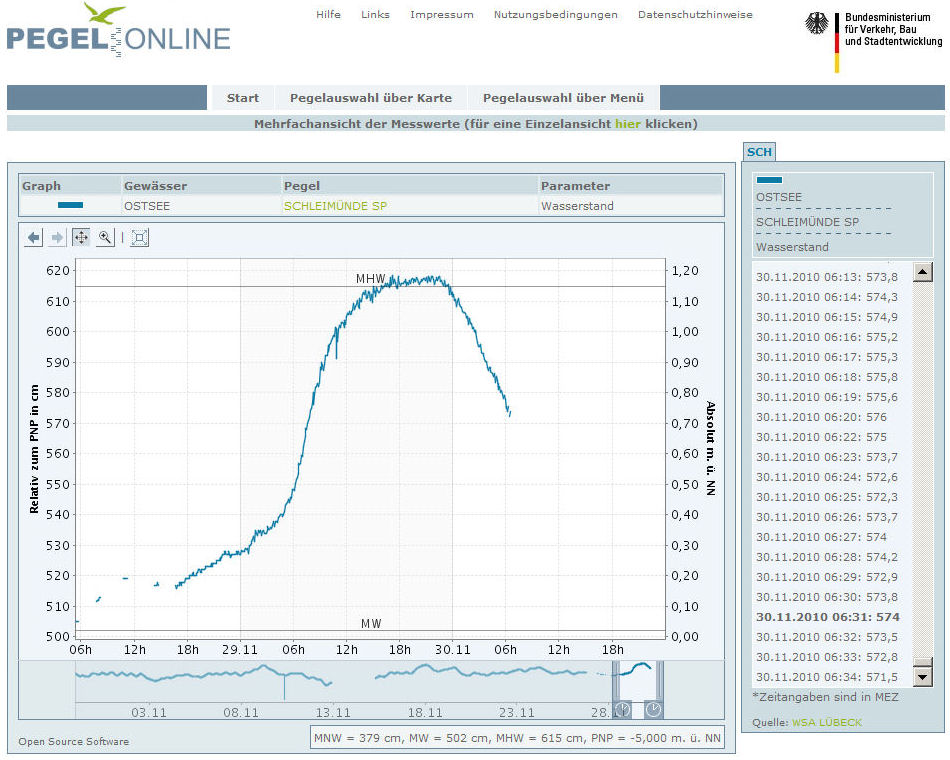Open the Start menu item
950x760 pixels.
click(242, 98)
